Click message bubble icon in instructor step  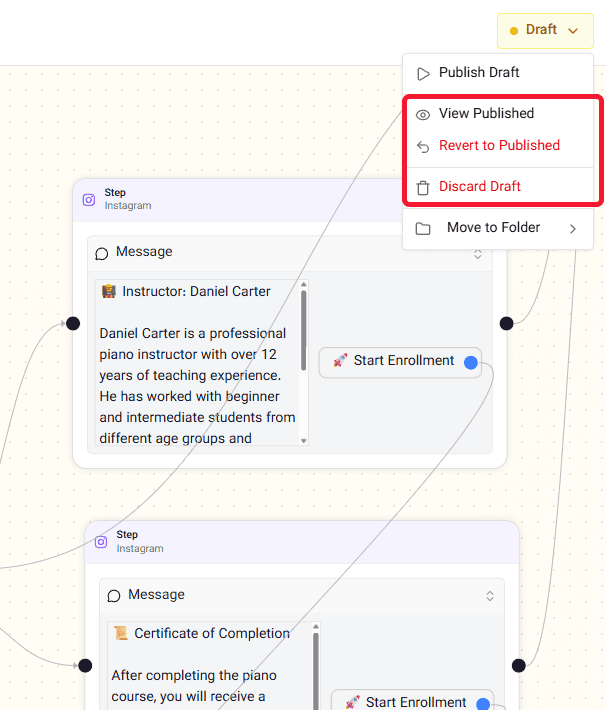click(101, 254)
